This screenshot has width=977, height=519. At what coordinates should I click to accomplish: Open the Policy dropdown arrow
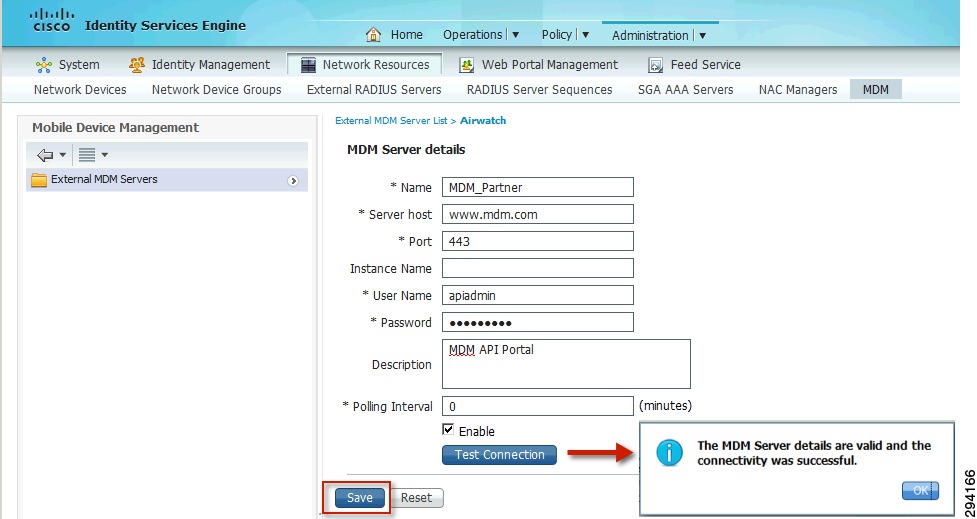coord(585,35)
